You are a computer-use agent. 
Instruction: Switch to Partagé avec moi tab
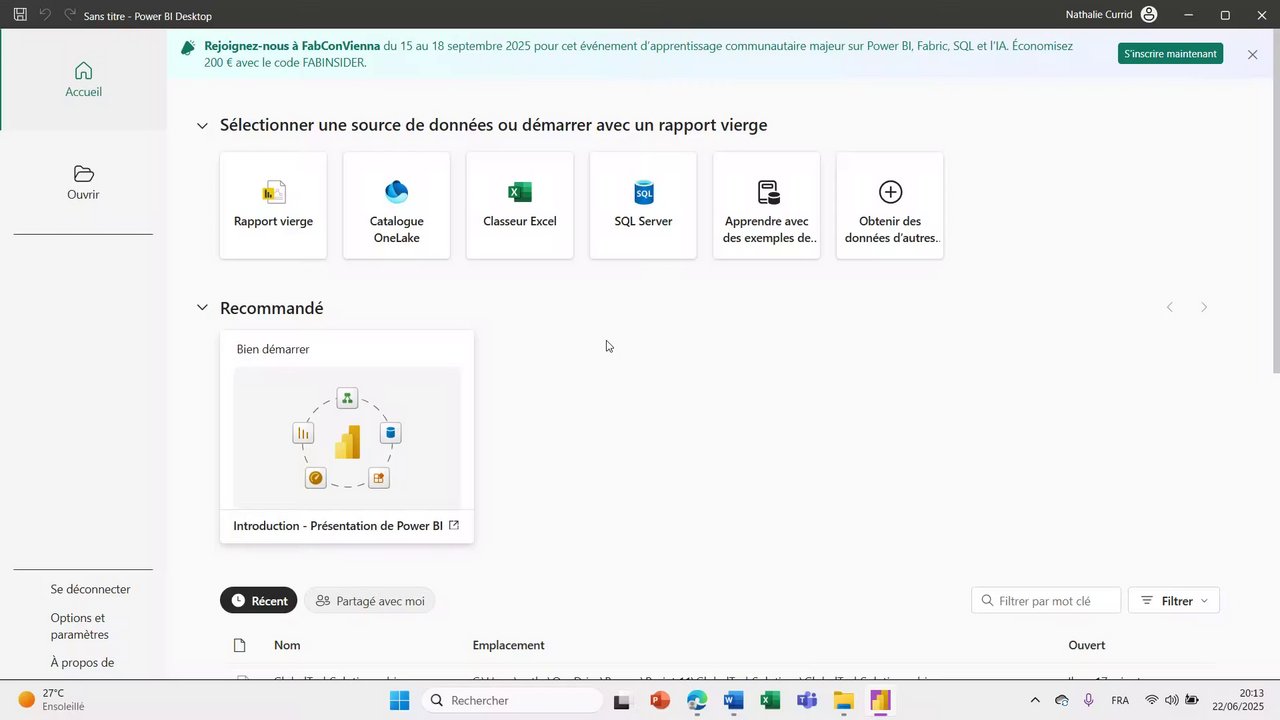pyautogui.click(x=370, y=601)
